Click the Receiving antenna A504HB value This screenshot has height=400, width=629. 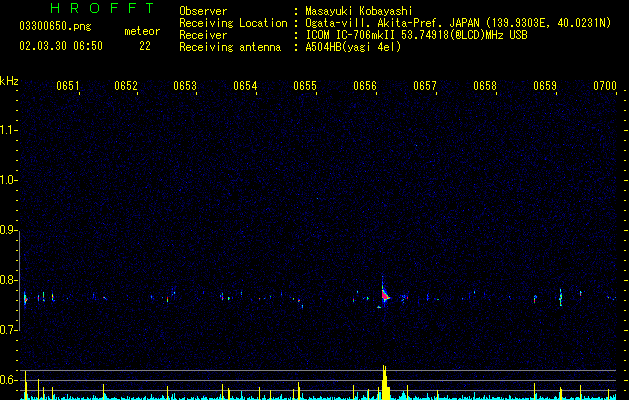pyautogui.click(x=353, y=47)
